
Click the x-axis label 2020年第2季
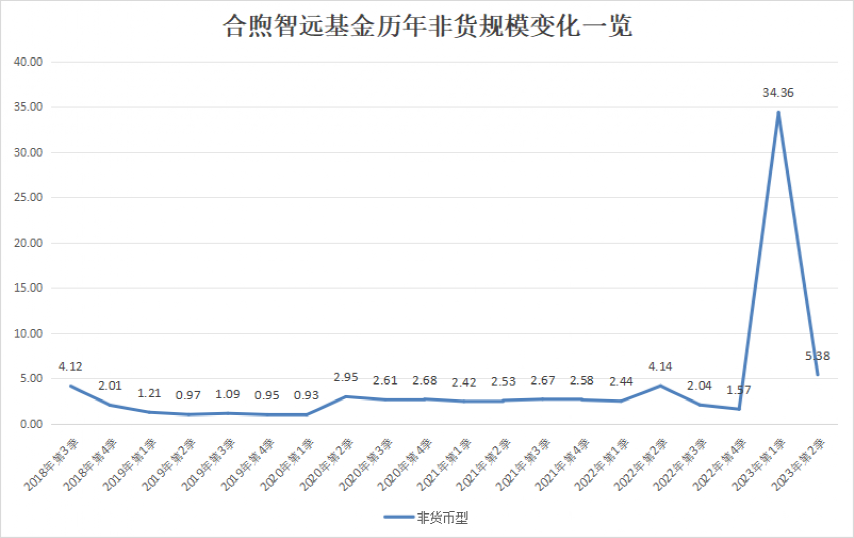point(327,464)
